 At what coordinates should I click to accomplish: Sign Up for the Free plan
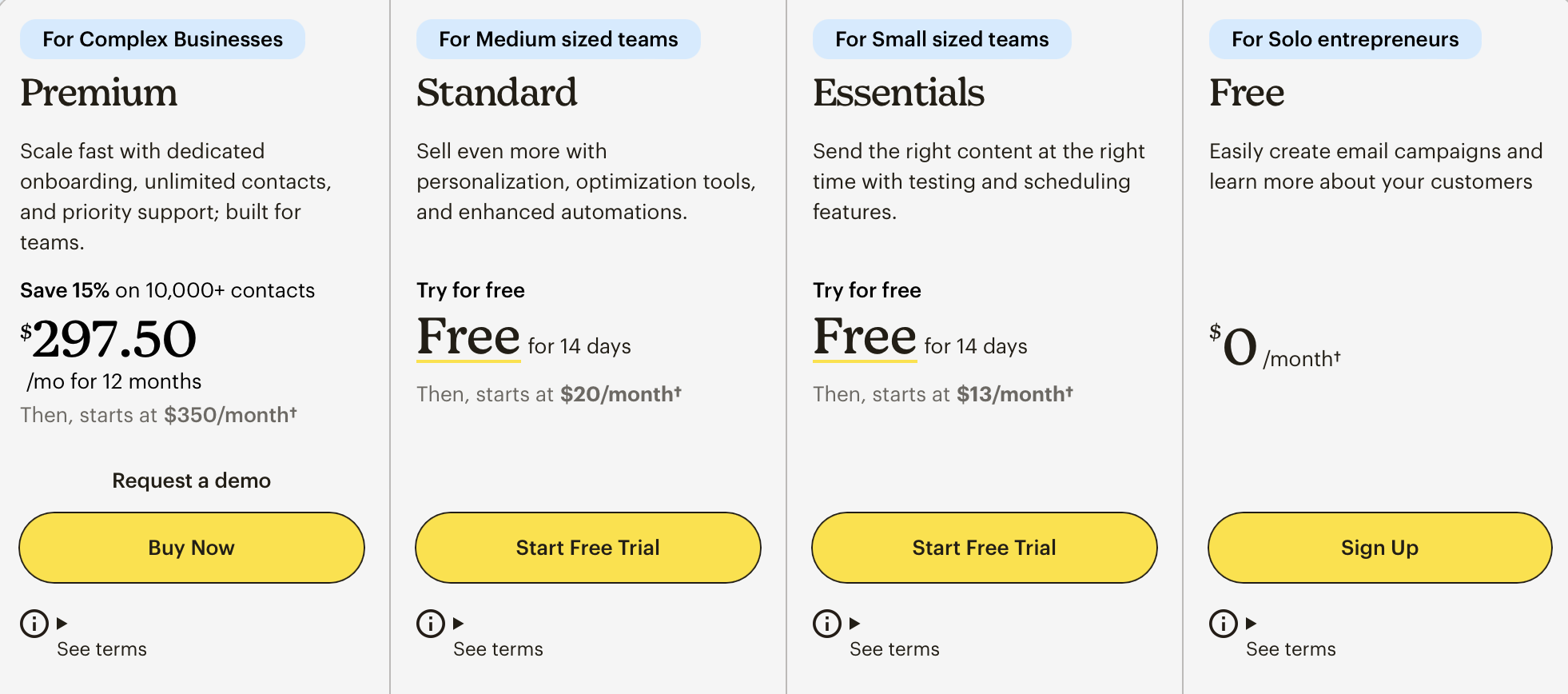tap(1379, 548)
